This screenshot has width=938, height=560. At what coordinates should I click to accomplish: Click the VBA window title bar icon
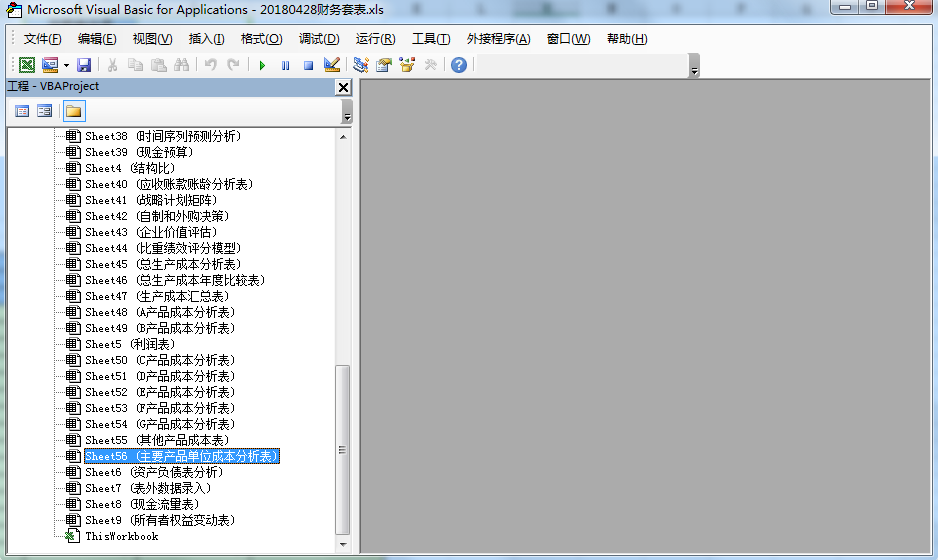14,10
